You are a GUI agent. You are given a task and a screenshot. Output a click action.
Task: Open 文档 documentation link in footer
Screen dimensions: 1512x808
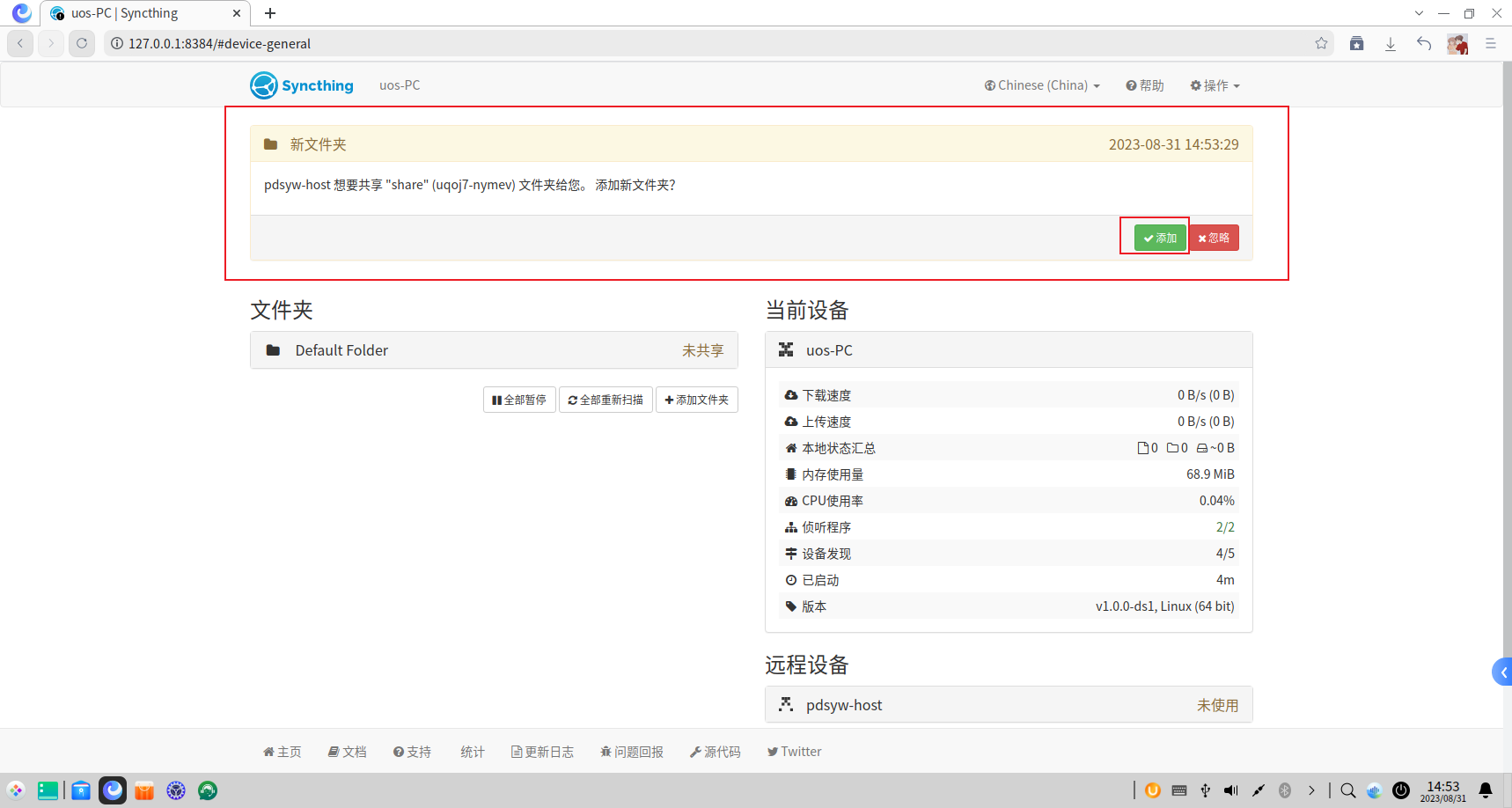click(347, 752)
